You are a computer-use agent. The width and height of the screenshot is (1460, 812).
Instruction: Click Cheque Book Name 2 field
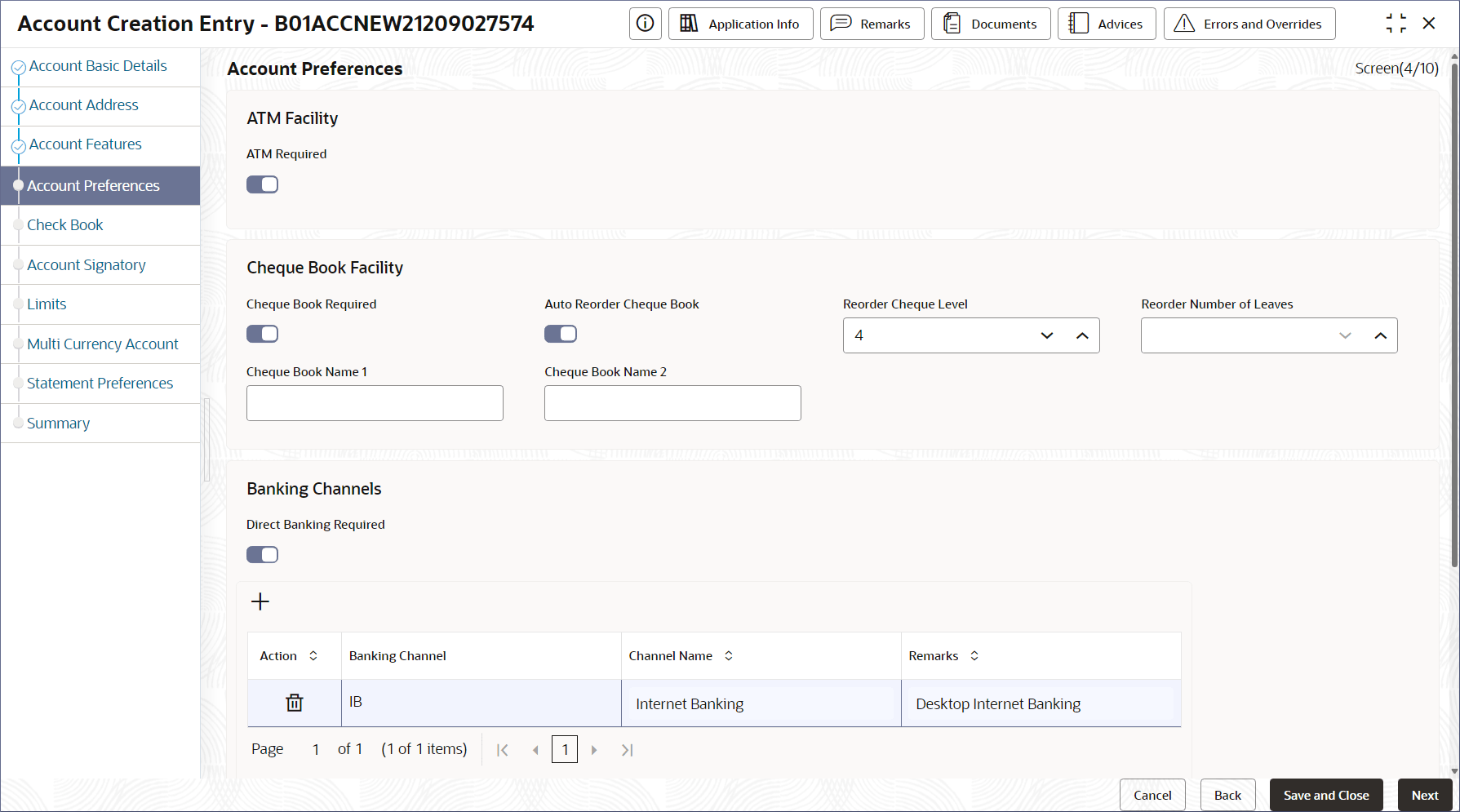pos(672,403)
